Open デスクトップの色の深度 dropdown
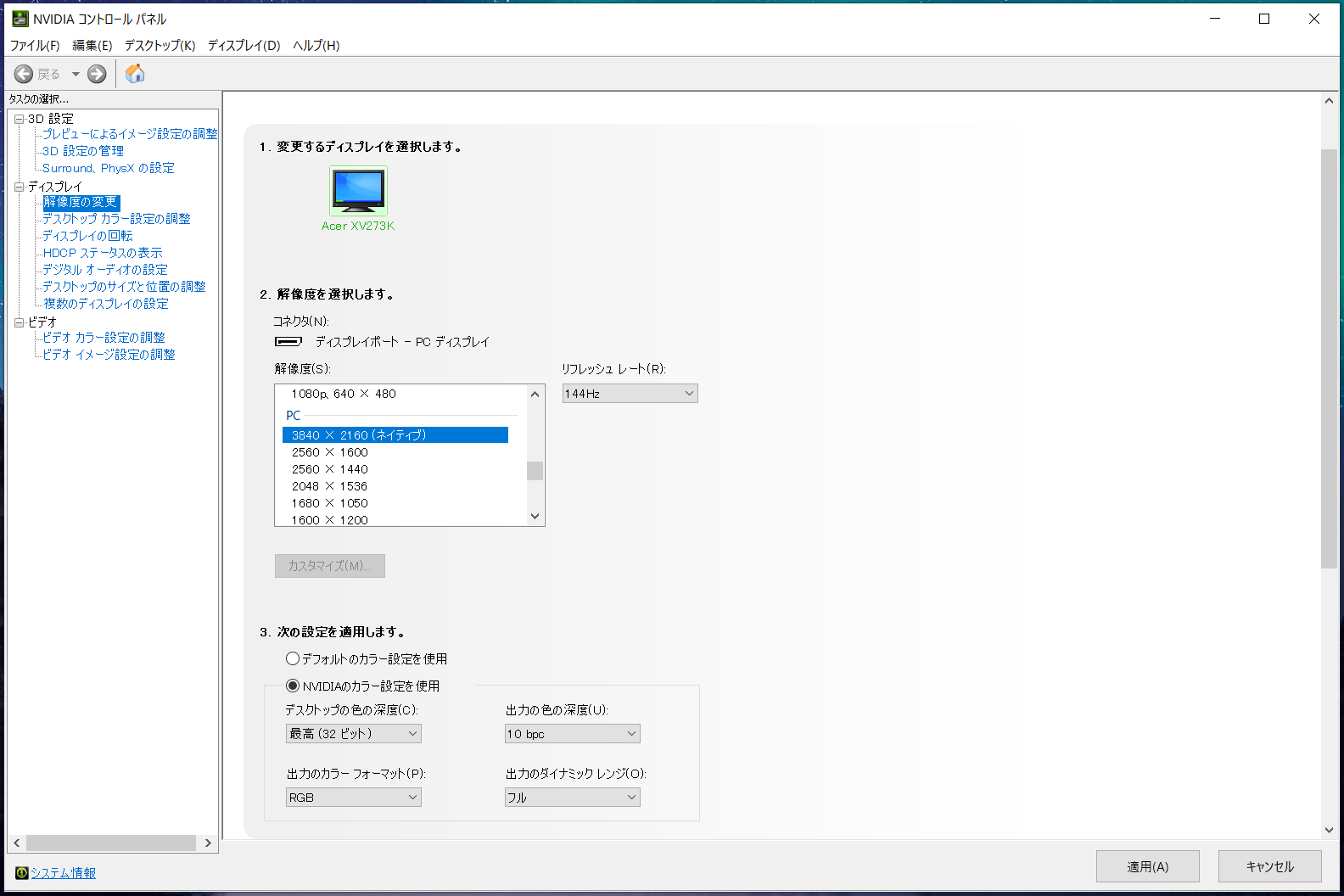The width and height of the screenshot is (1344, 896). (x=353, y=734)
